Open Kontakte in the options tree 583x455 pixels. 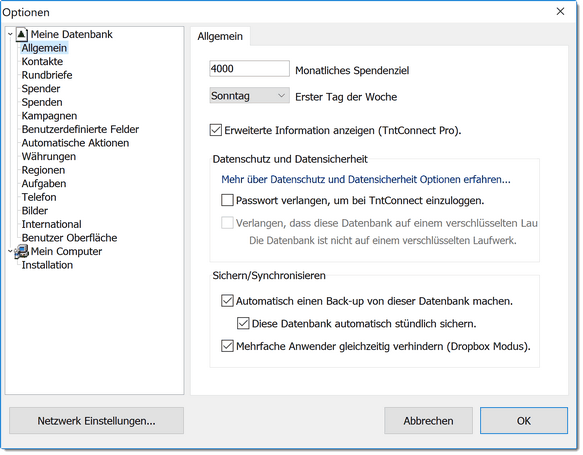[x=42, y=61]
